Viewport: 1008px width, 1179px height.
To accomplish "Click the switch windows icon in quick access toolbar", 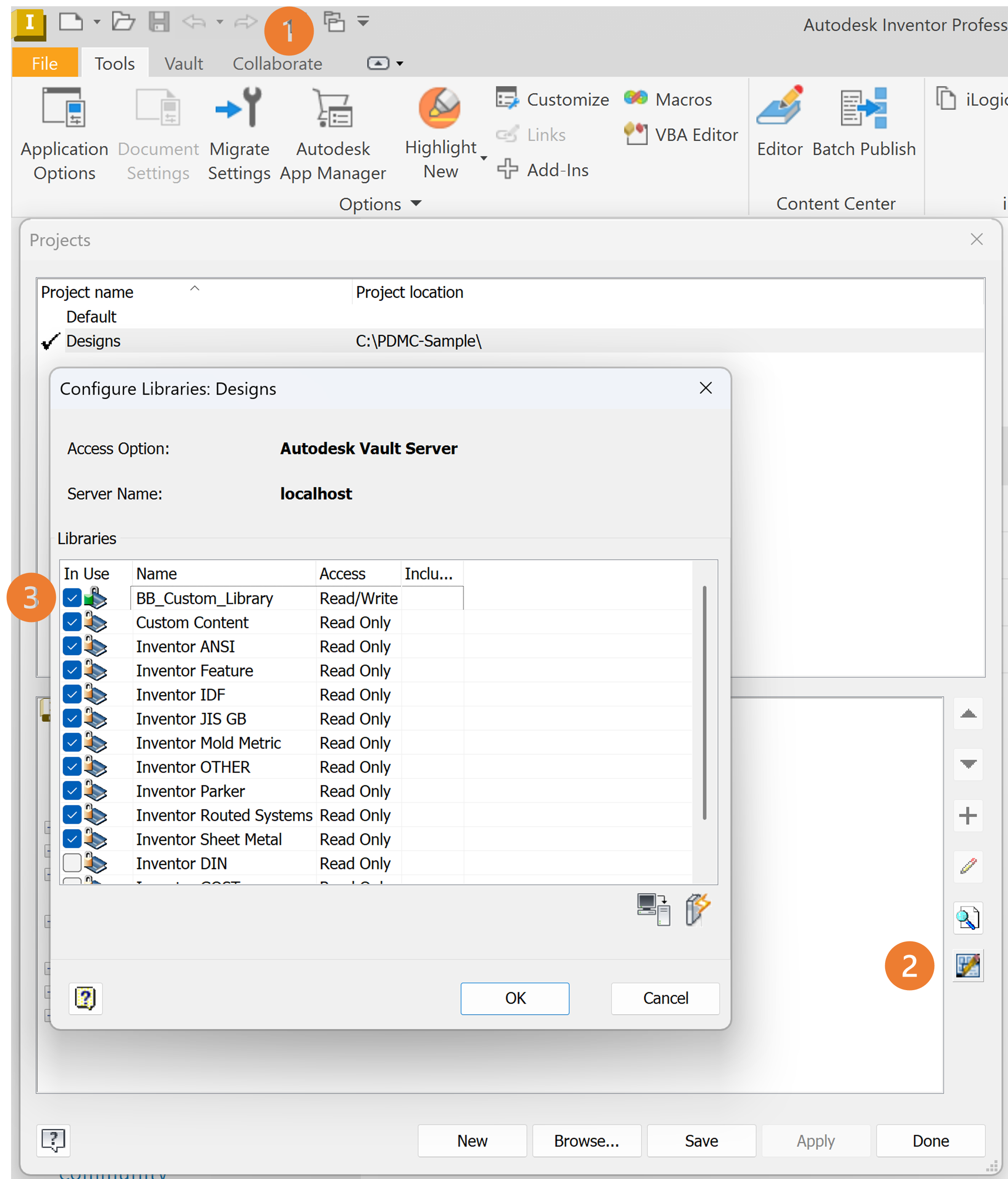I will (334, 22).
